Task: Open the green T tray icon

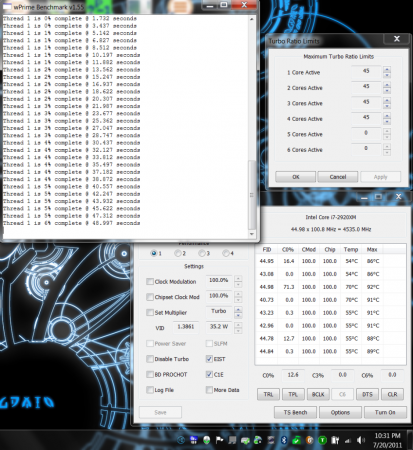Action: tap(322, 440)
